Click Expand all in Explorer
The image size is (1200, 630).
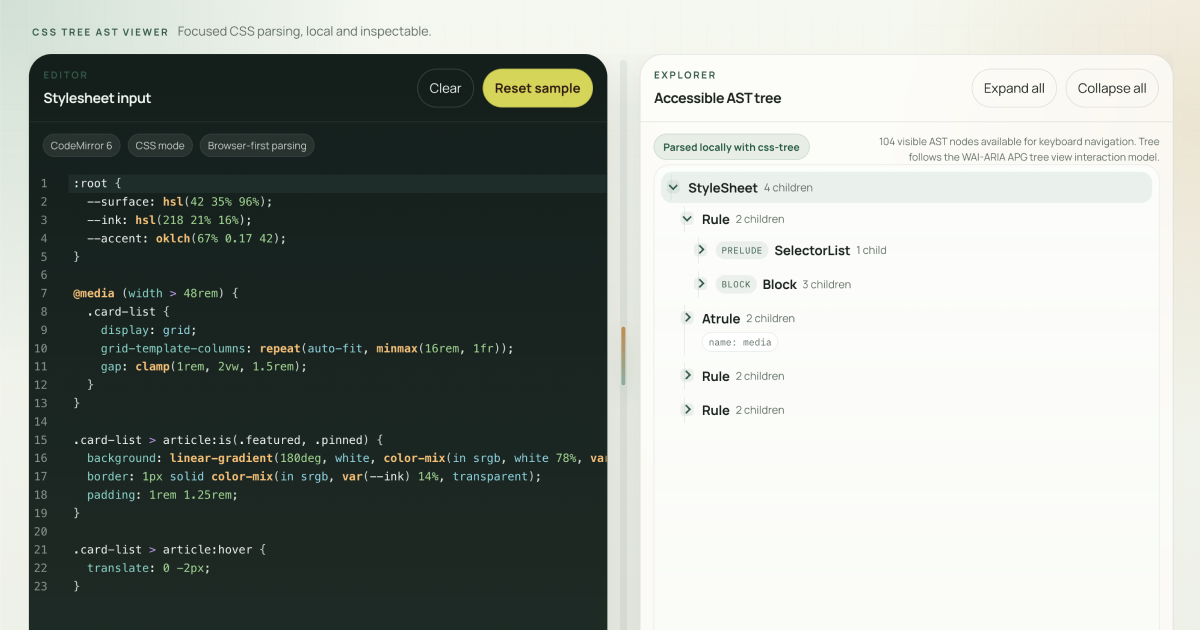pos(1014,88)
